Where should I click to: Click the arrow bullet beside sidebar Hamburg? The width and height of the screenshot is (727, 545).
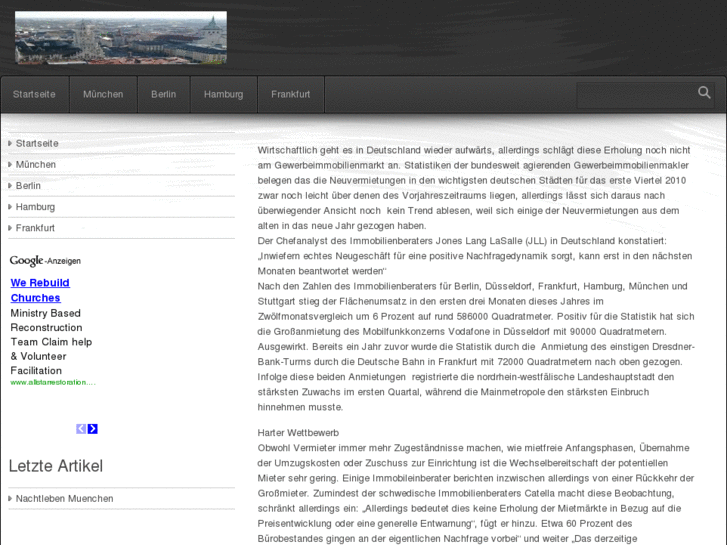10,207
